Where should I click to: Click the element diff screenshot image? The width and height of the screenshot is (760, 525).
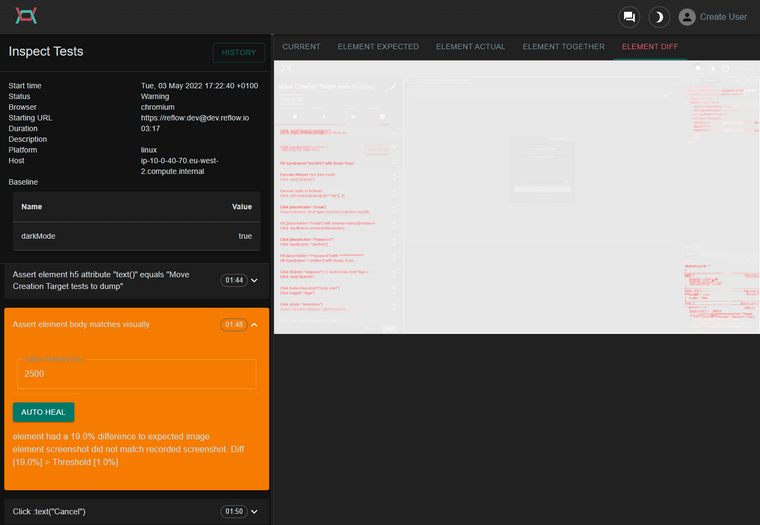click(x=516, y=197)
